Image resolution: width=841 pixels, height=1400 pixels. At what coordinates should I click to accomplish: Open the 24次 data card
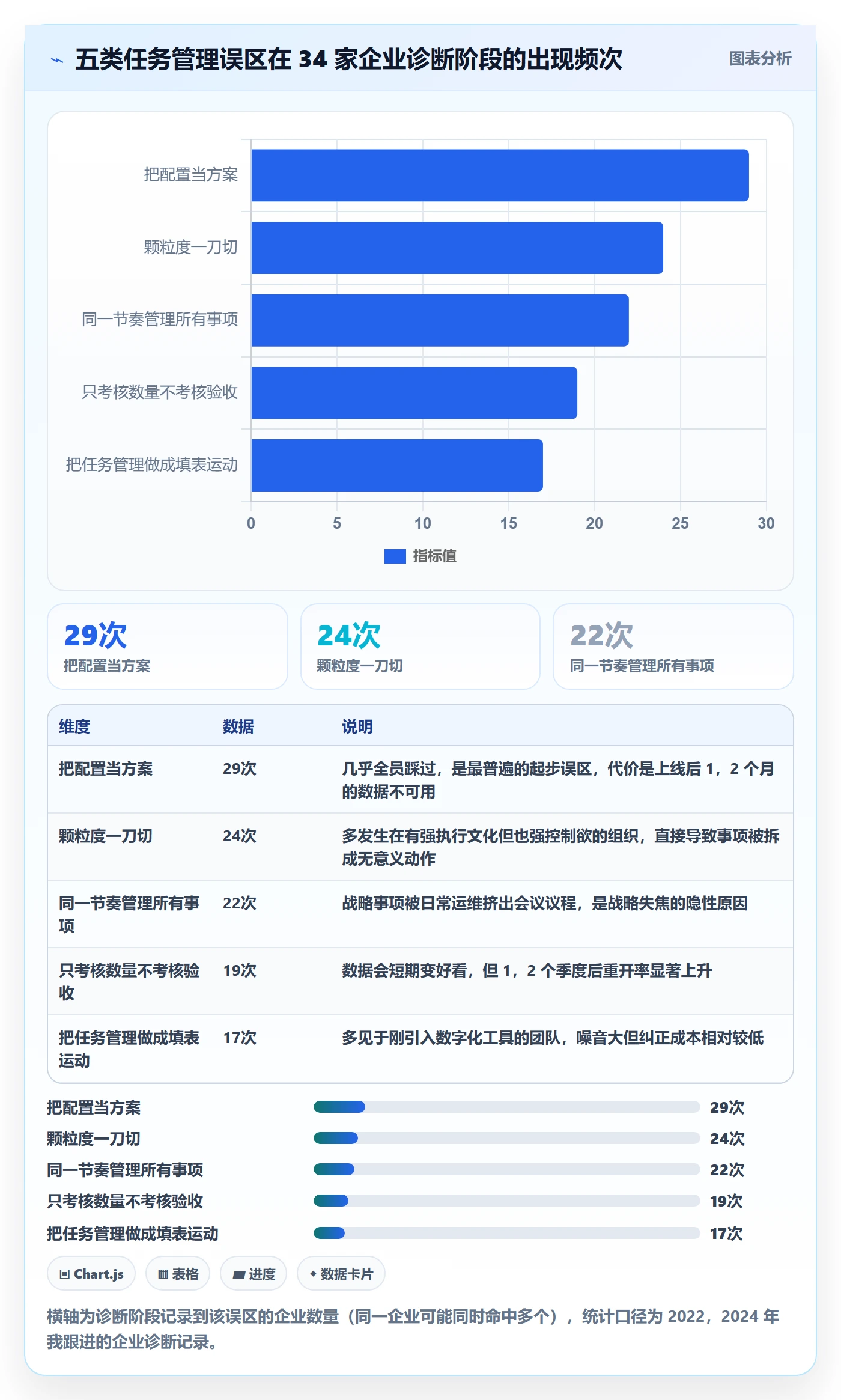(421, 647)
